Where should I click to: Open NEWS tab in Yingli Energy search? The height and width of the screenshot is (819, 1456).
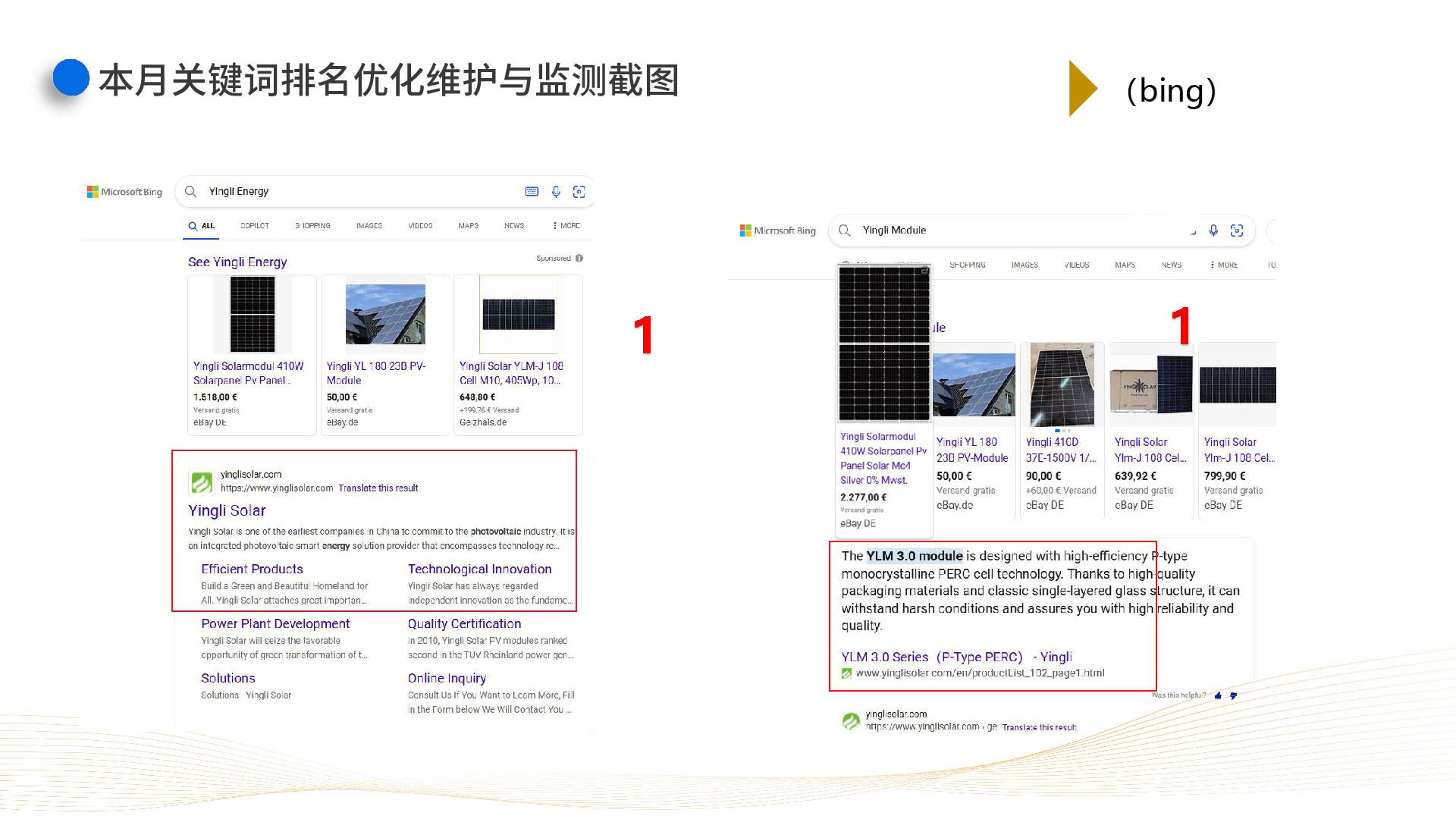514,226
